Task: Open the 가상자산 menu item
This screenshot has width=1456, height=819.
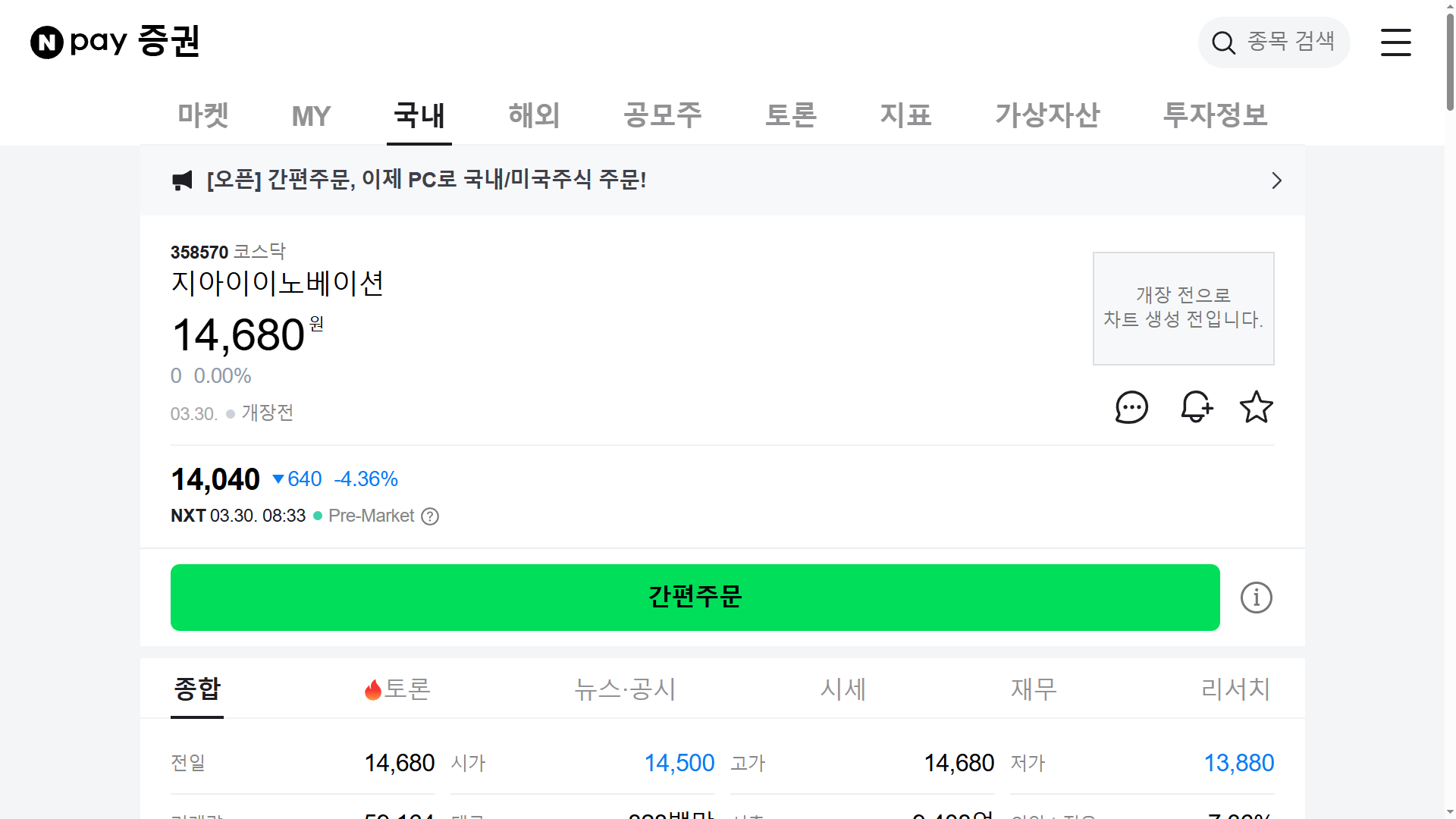Action: coord(1046,115)
